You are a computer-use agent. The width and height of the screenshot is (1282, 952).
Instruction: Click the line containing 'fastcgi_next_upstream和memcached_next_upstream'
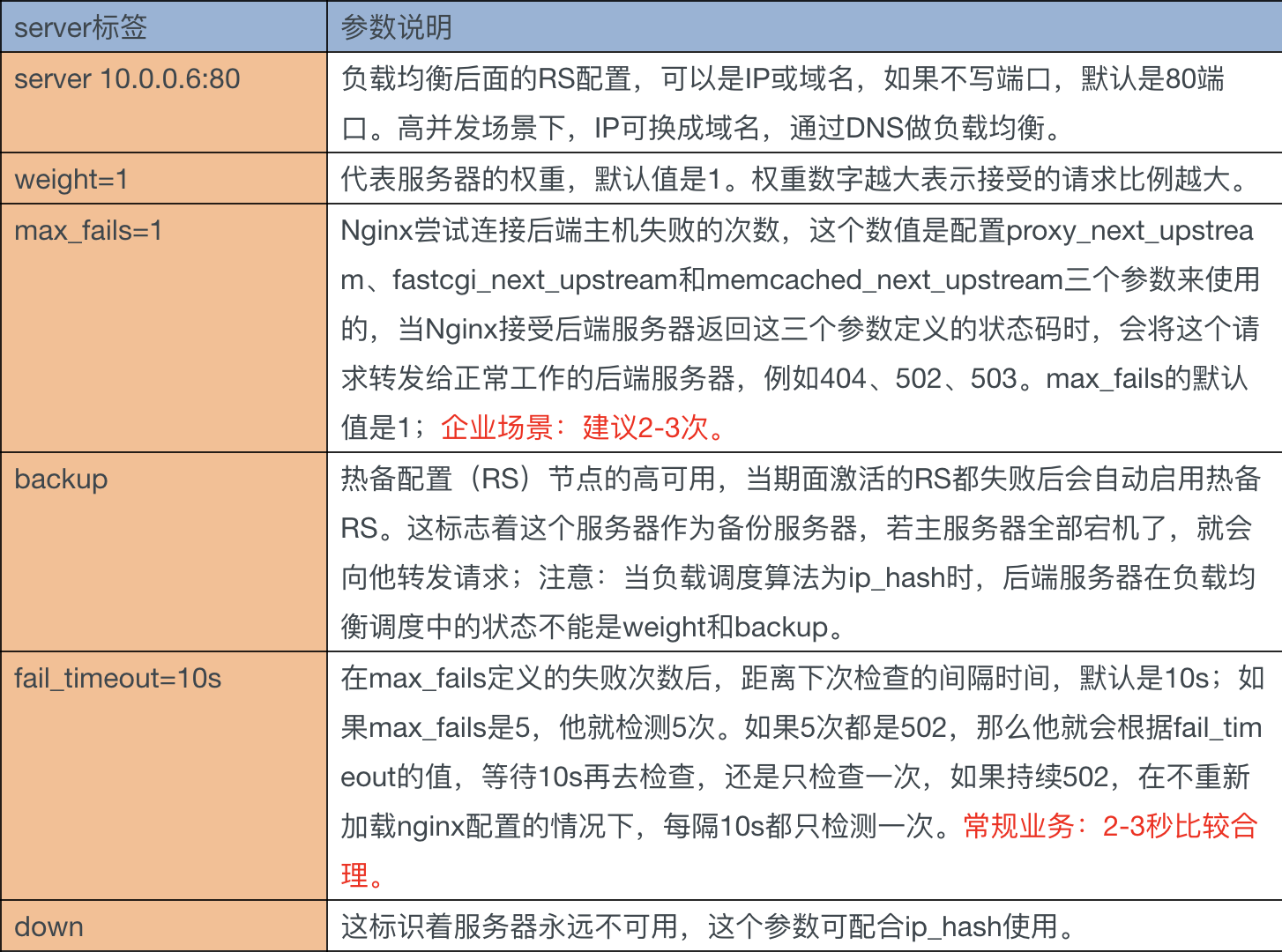coord(801,279)
